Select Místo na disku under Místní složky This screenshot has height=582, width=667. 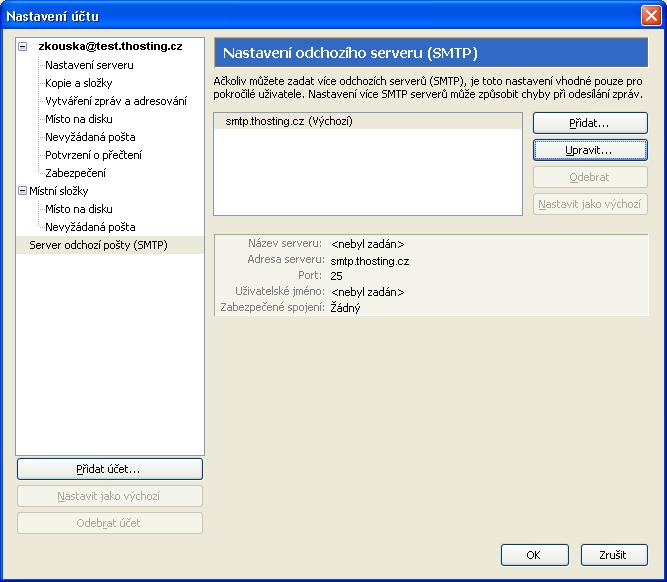pos(78,209)
